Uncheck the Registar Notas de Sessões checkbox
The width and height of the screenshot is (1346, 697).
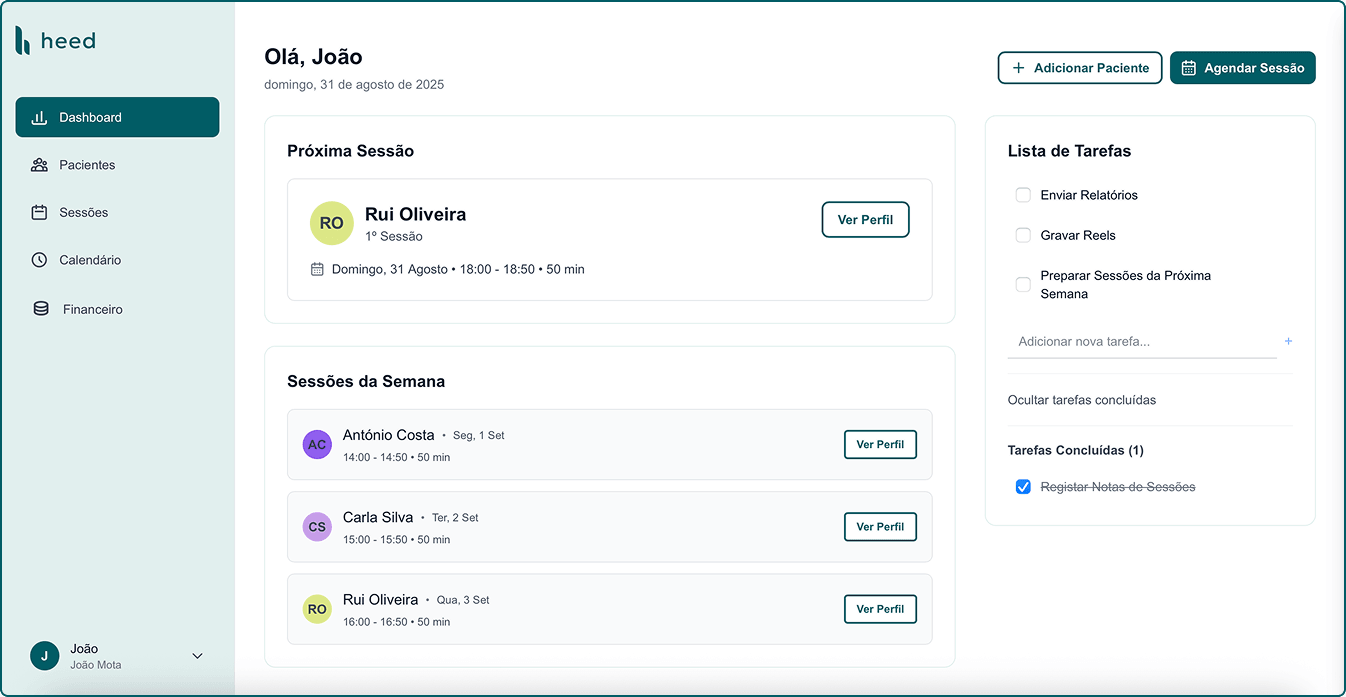coord(1023,487)
